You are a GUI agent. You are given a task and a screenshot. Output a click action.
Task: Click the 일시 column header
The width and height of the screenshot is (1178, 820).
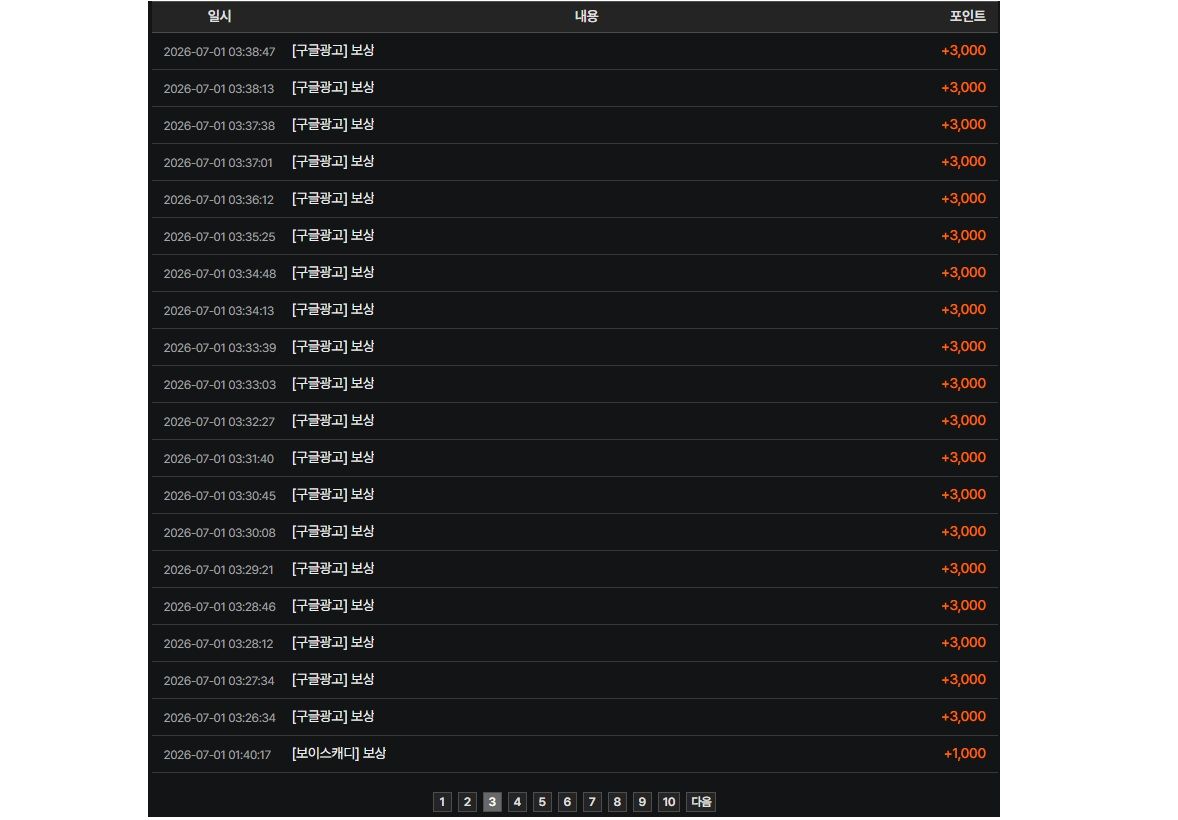click(x=219, y=16)
